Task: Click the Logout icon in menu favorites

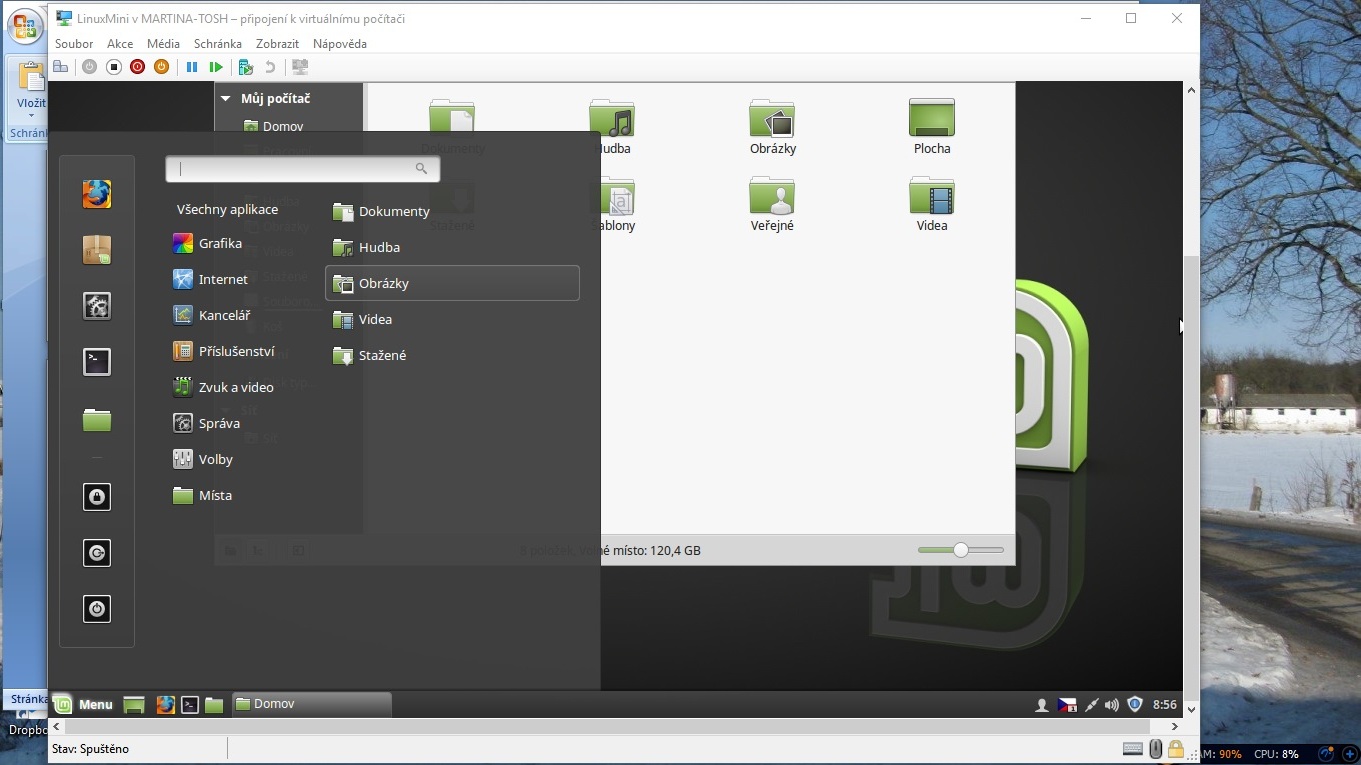Action: click(97, 553)
